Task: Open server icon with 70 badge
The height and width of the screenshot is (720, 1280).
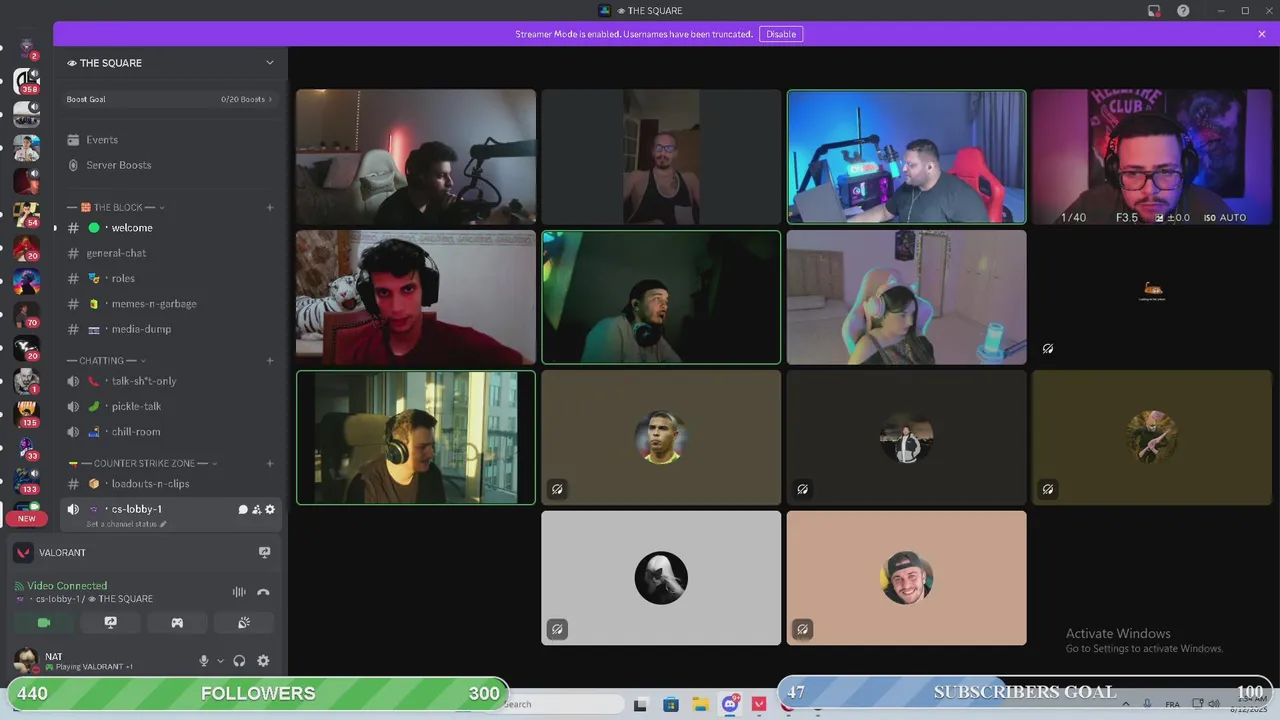Action: 27,314
